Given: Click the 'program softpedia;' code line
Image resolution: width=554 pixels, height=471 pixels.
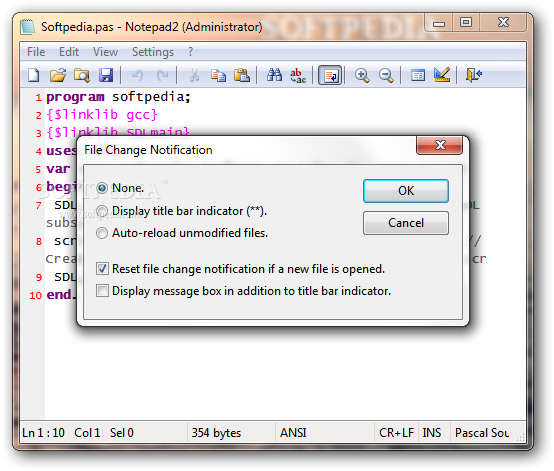Looking at the screenshot, I should point(118,97).
